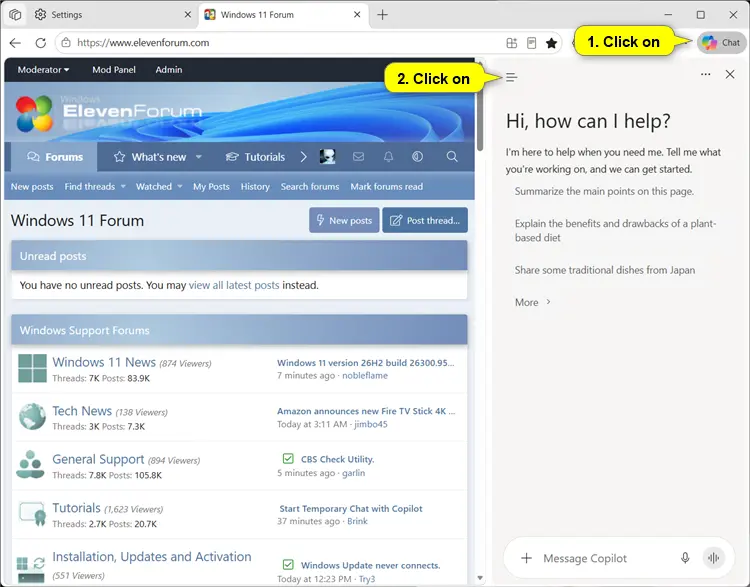
Task: Click the favorites star icon
Action: (x=551, y=43)
